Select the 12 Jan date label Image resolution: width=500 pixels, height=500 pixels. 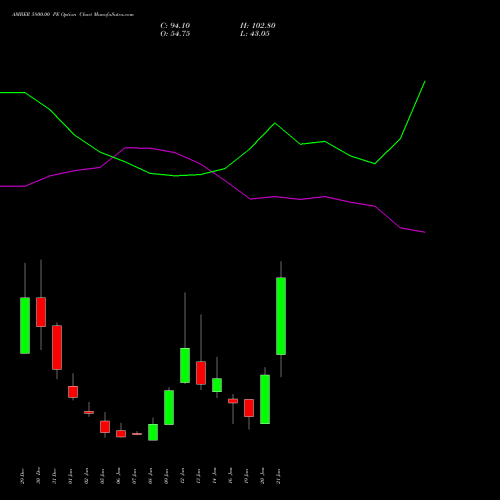pyautogui.click(x=182, y=476)
